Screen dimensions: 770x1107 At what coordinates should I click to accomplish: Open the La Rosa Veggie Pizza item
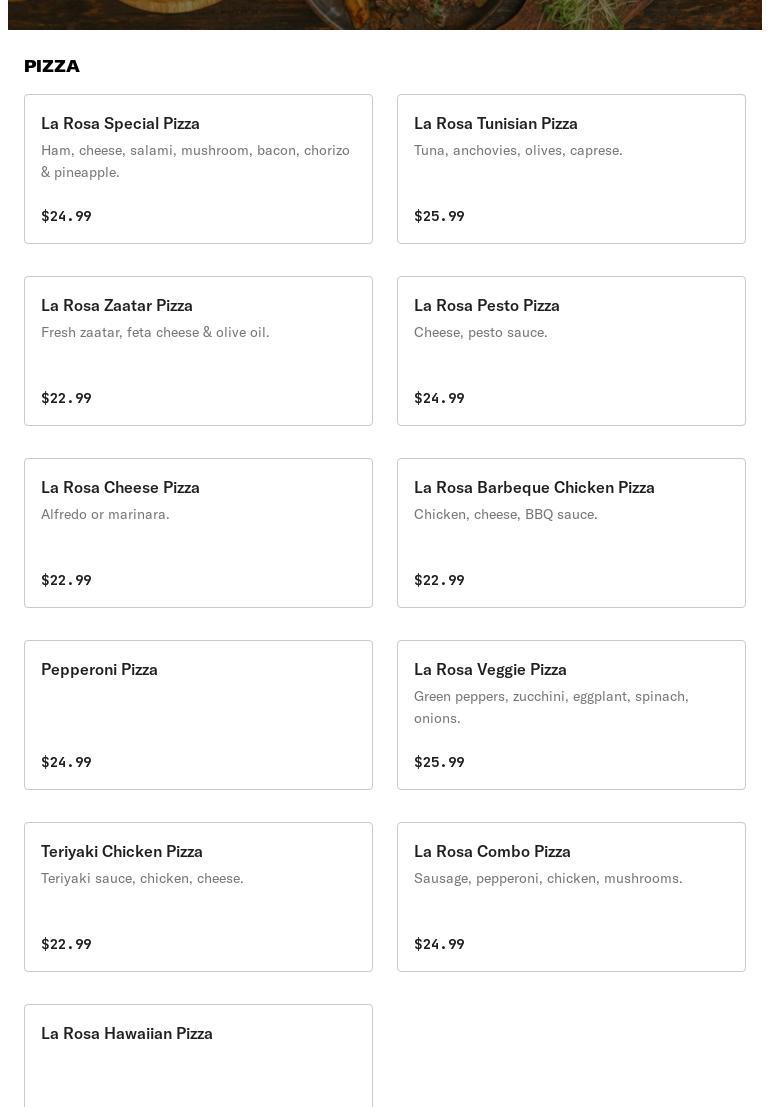tap(571, 715)
